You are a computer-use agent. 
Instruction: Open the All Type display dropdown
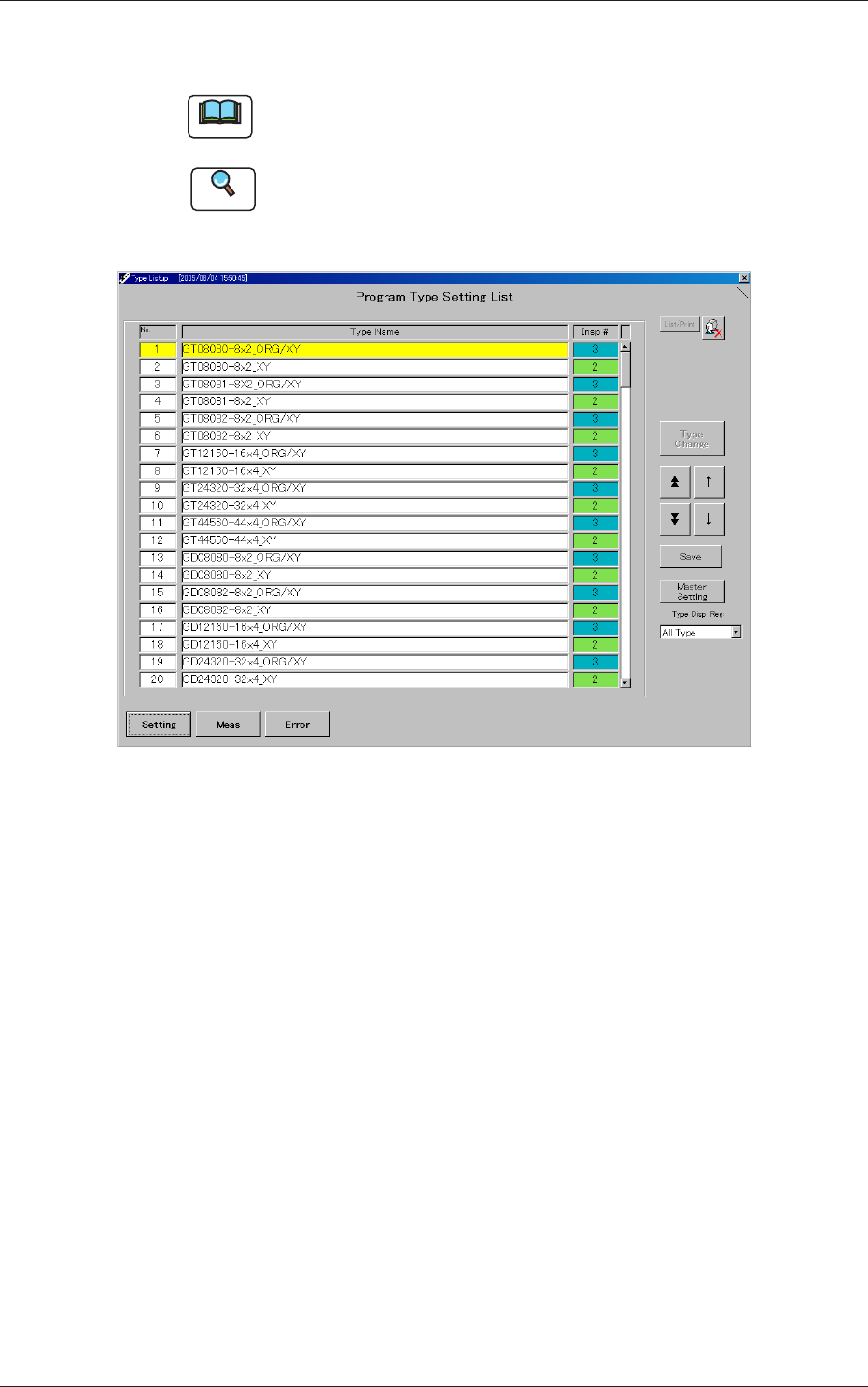pos(735,632)
